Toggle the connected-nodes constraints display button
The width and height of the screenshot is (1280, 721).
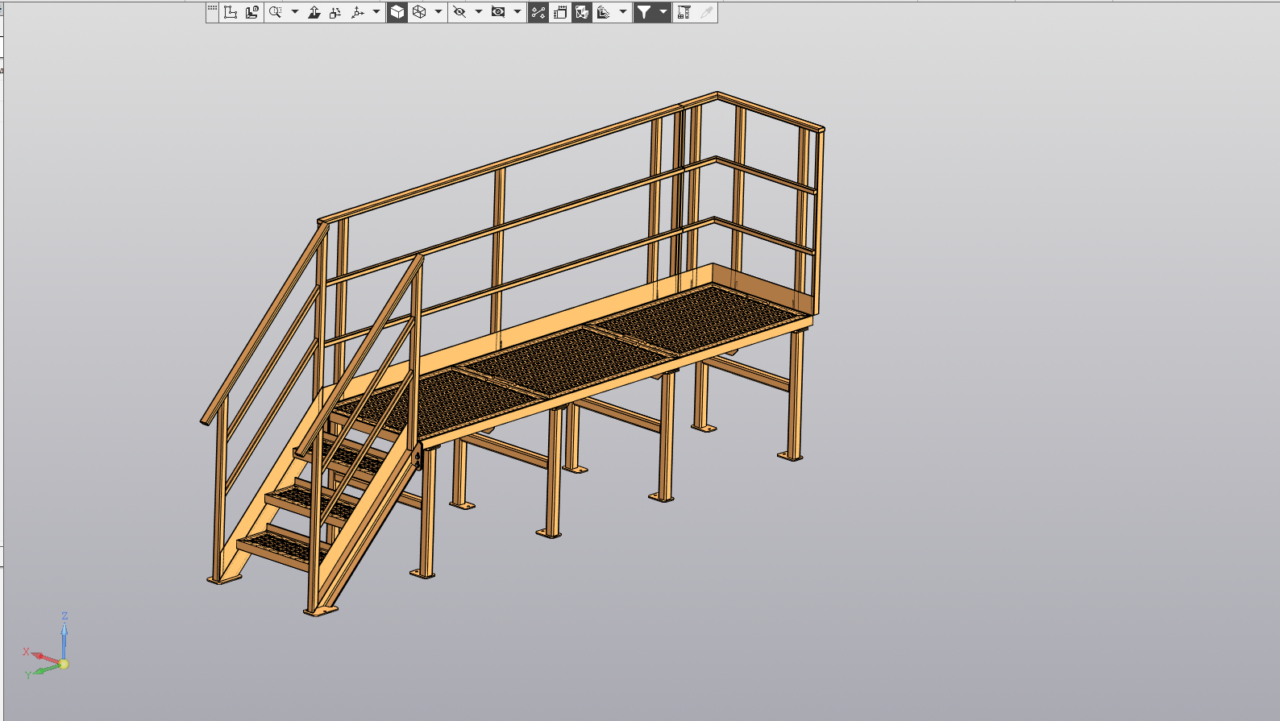pyautogui.click(x=538, y=12)
